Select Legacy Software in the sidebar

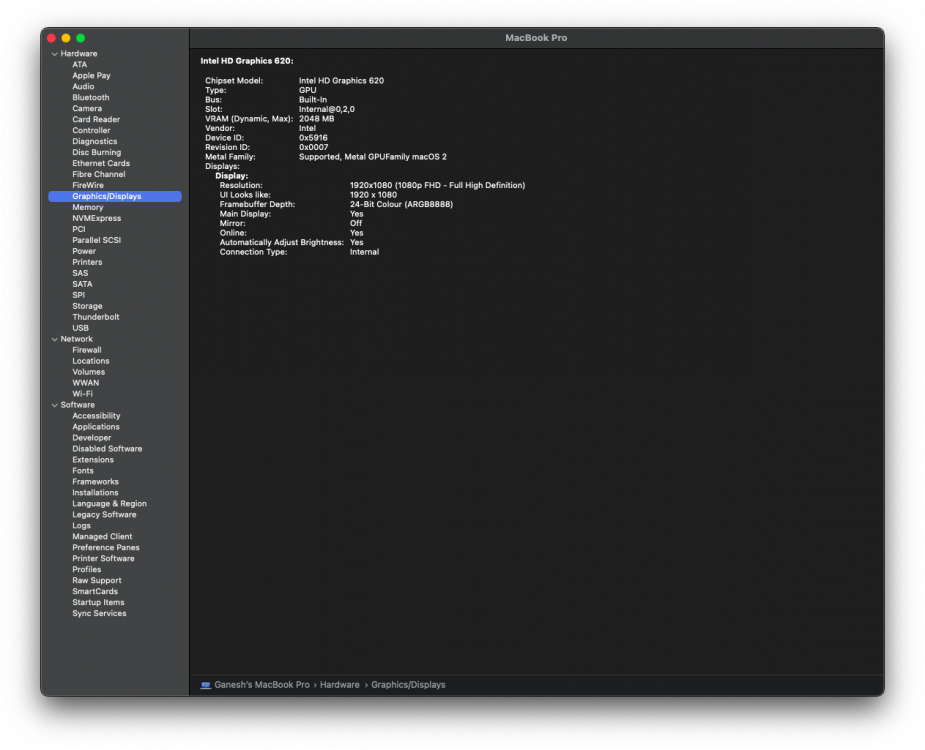coord(104,515)
